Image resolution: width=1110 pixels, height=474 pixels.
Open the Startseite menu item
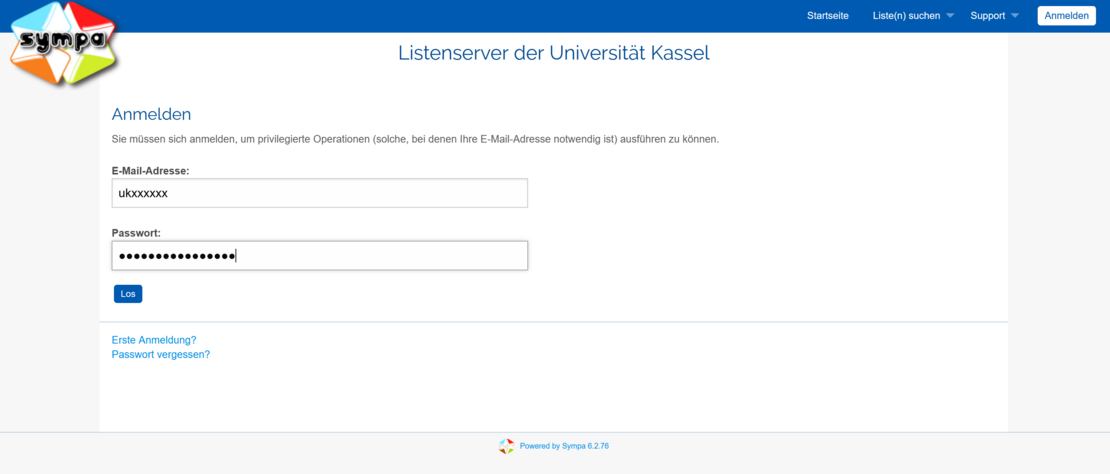828,16
